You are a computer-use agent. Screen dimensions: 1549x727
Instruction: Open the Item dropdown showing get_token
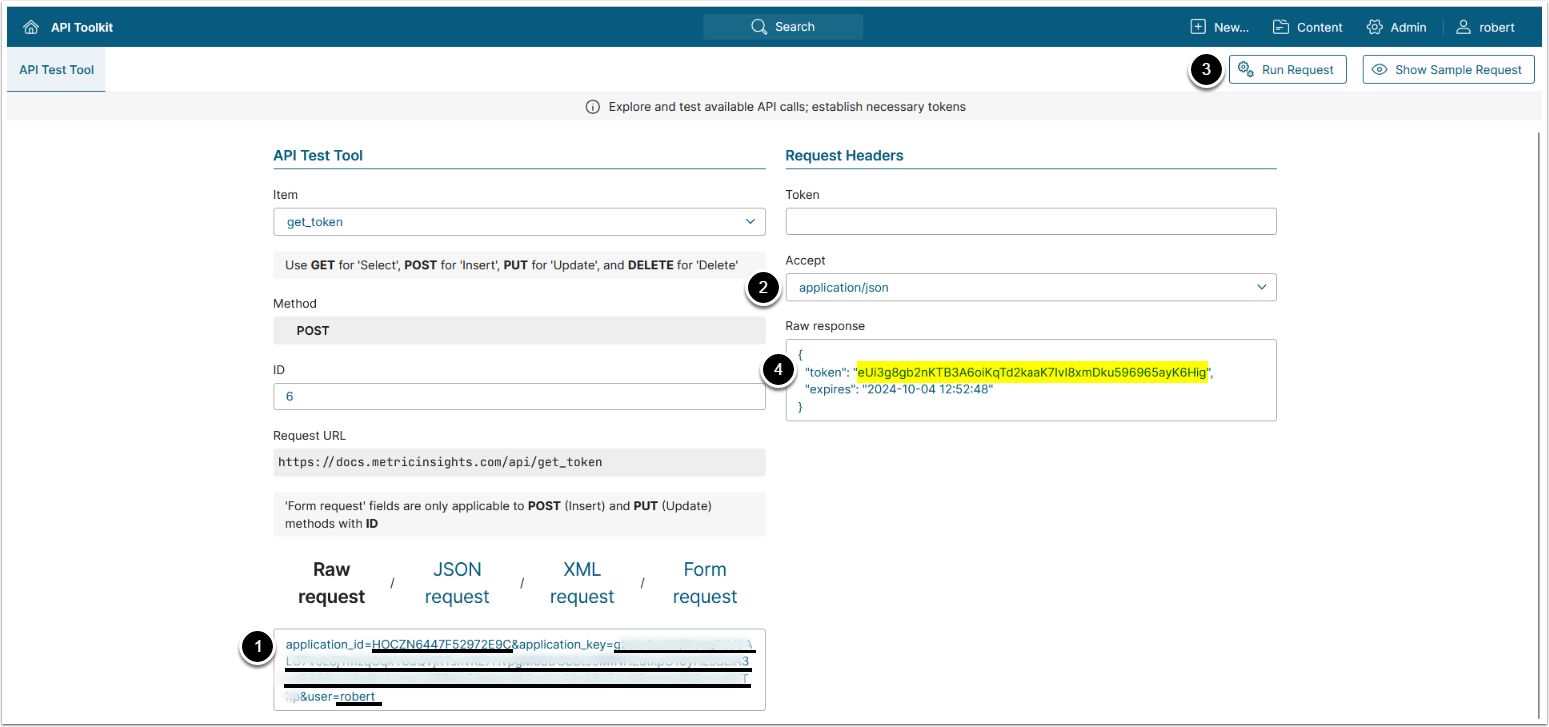[x=519, y=222]
